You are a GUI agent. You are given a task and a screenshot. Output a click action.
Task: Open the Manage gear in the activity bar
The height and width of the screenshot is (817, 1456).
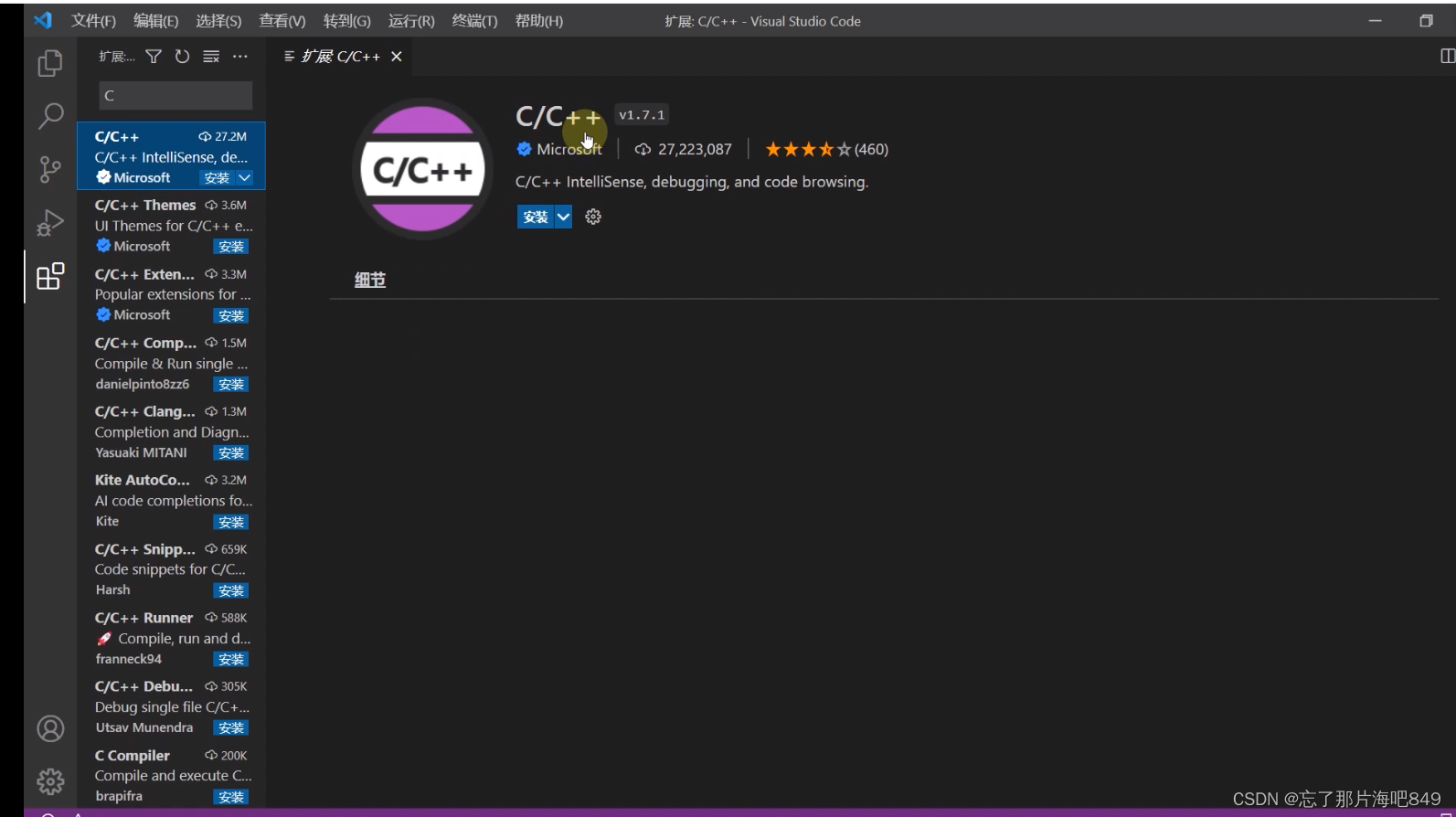coord(50,781)
